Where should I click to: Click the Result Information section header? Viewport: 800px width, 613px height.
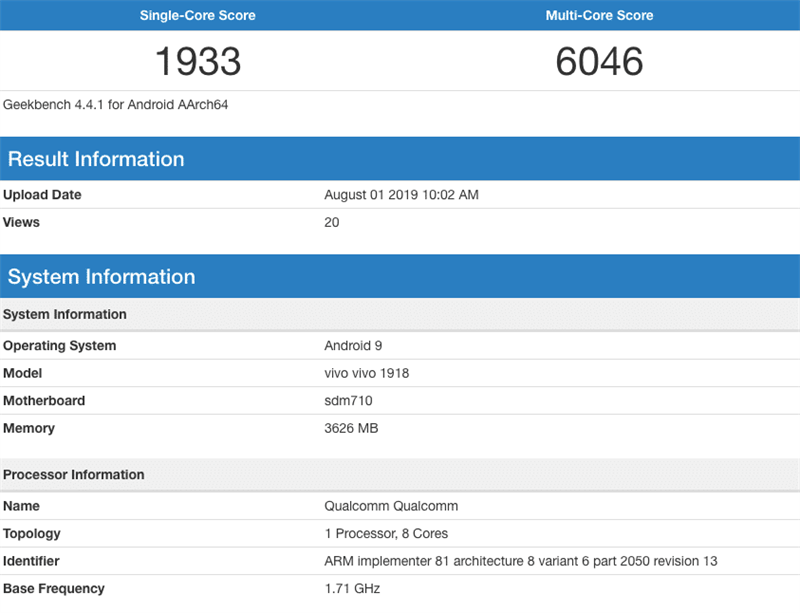pos(96,159)
